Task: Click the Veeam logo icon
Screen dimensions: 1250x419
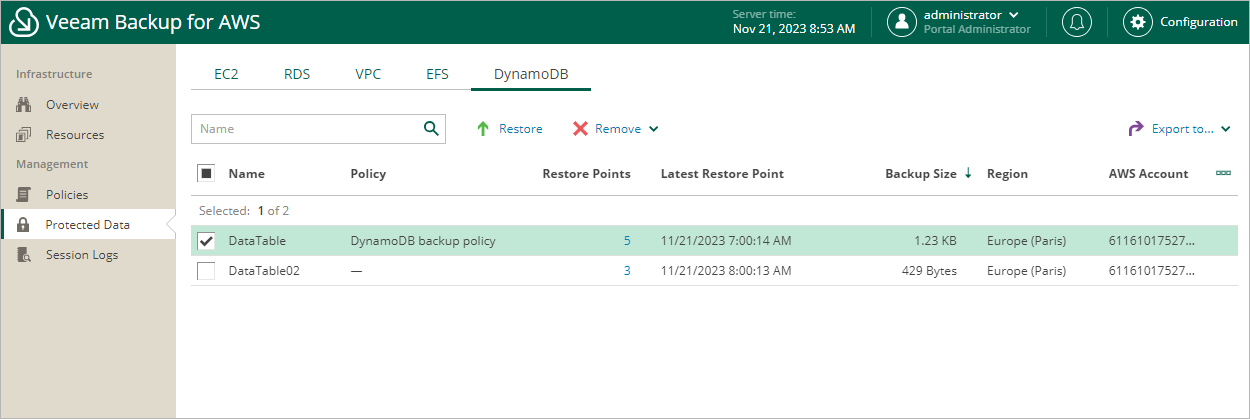Action: coord(22,22)
